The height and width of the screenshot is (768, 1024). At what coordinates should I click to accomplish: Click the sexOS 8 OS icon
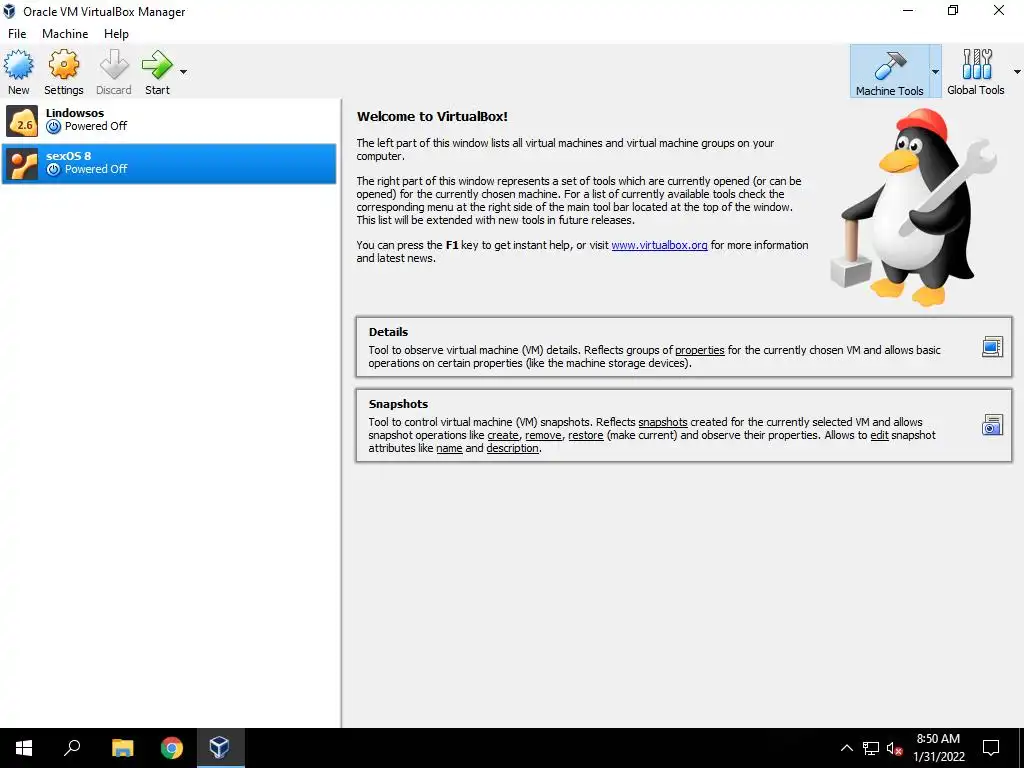coord(22,164)
